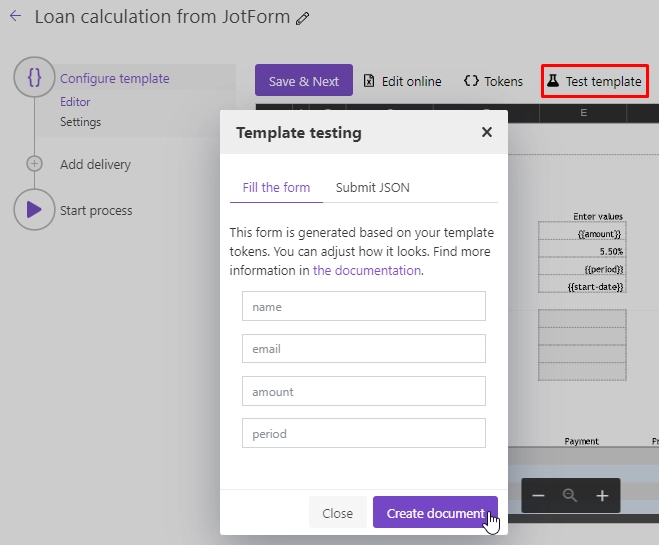Zoom out with the minus icon

(x=538, y=496)
